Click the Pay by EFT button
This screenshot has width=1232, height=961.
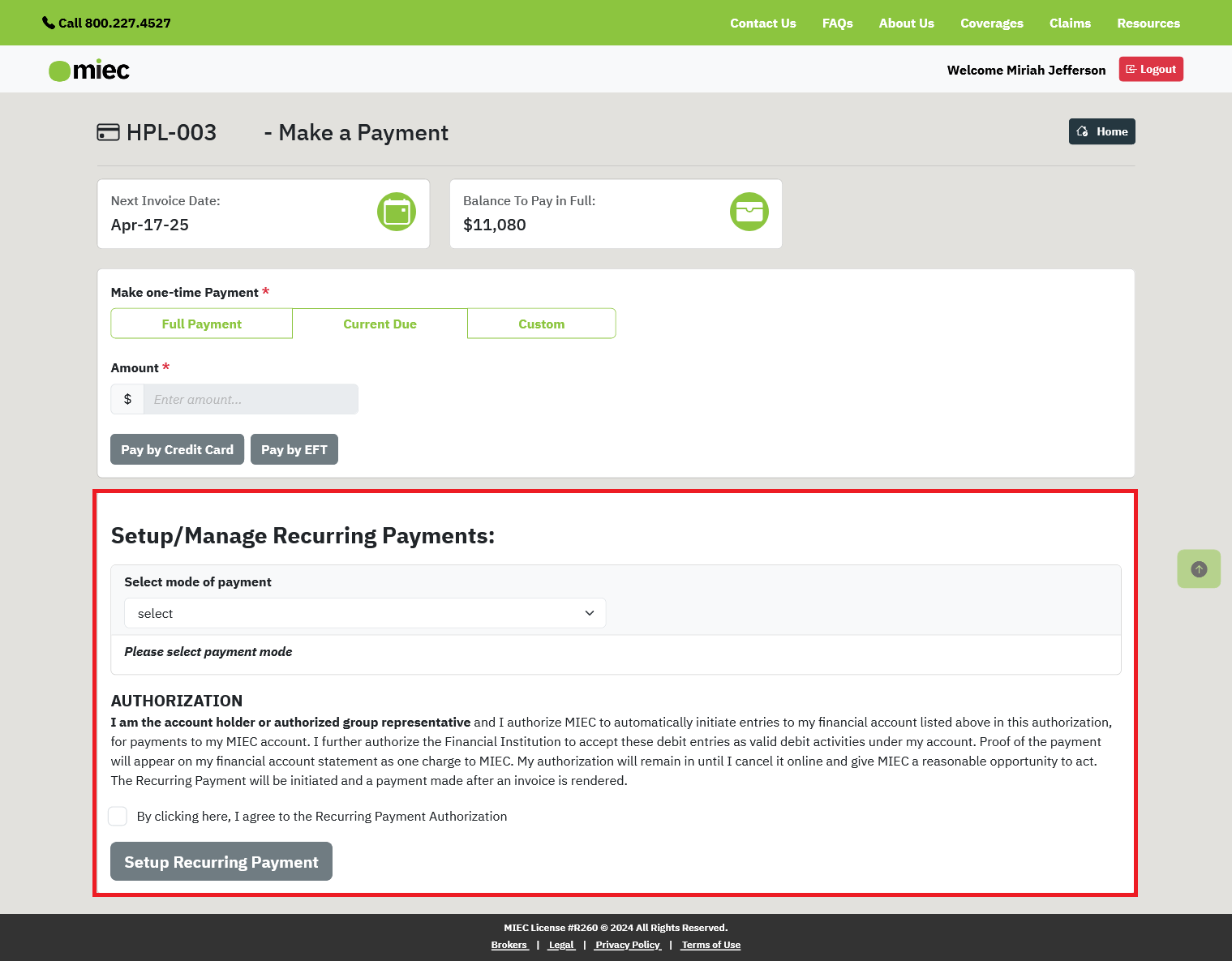click(294, 448)
